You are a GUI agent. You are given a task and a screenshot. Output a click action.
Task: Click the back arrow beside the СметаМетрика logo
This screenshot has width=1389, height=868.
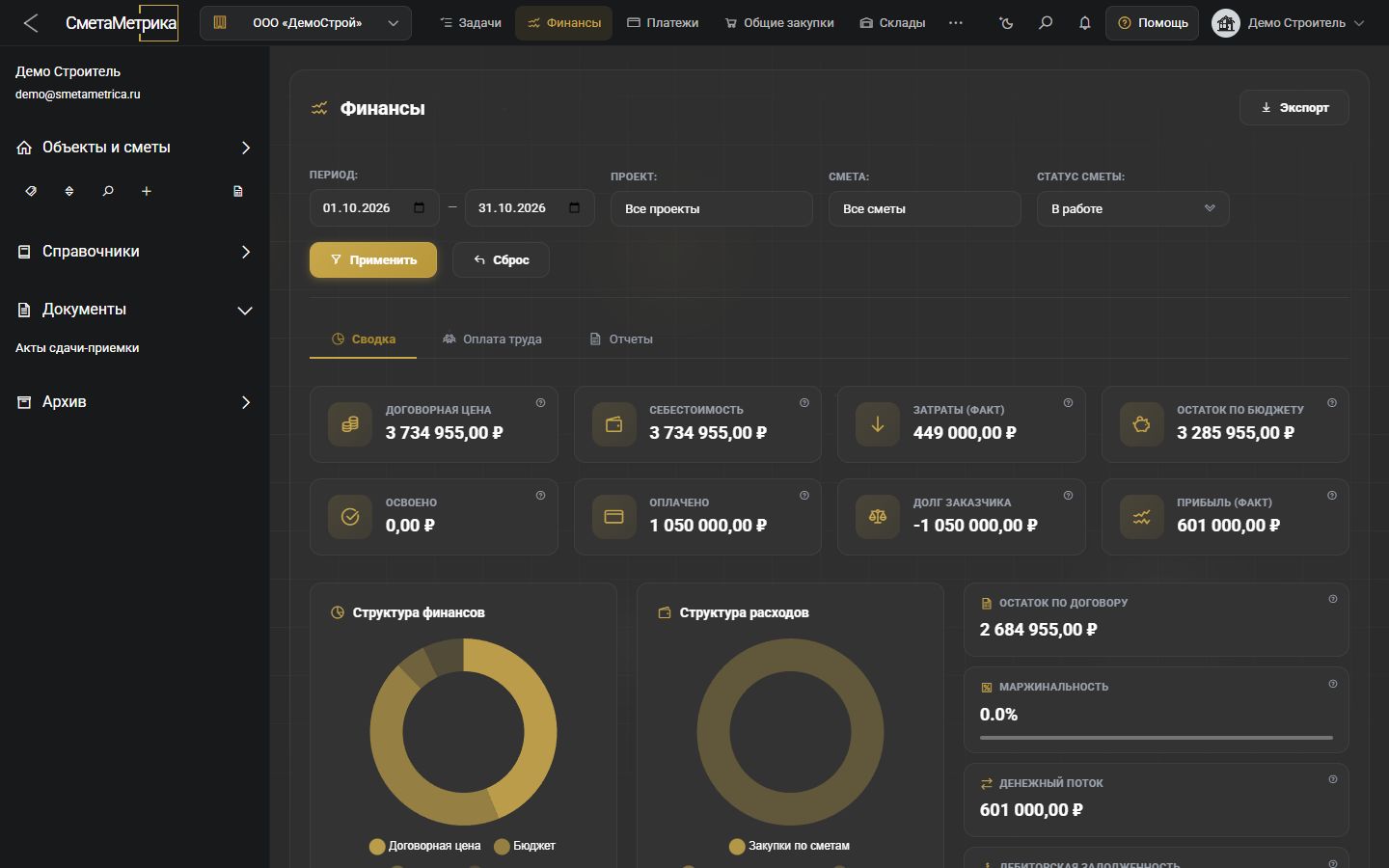(x=31, y=23)
